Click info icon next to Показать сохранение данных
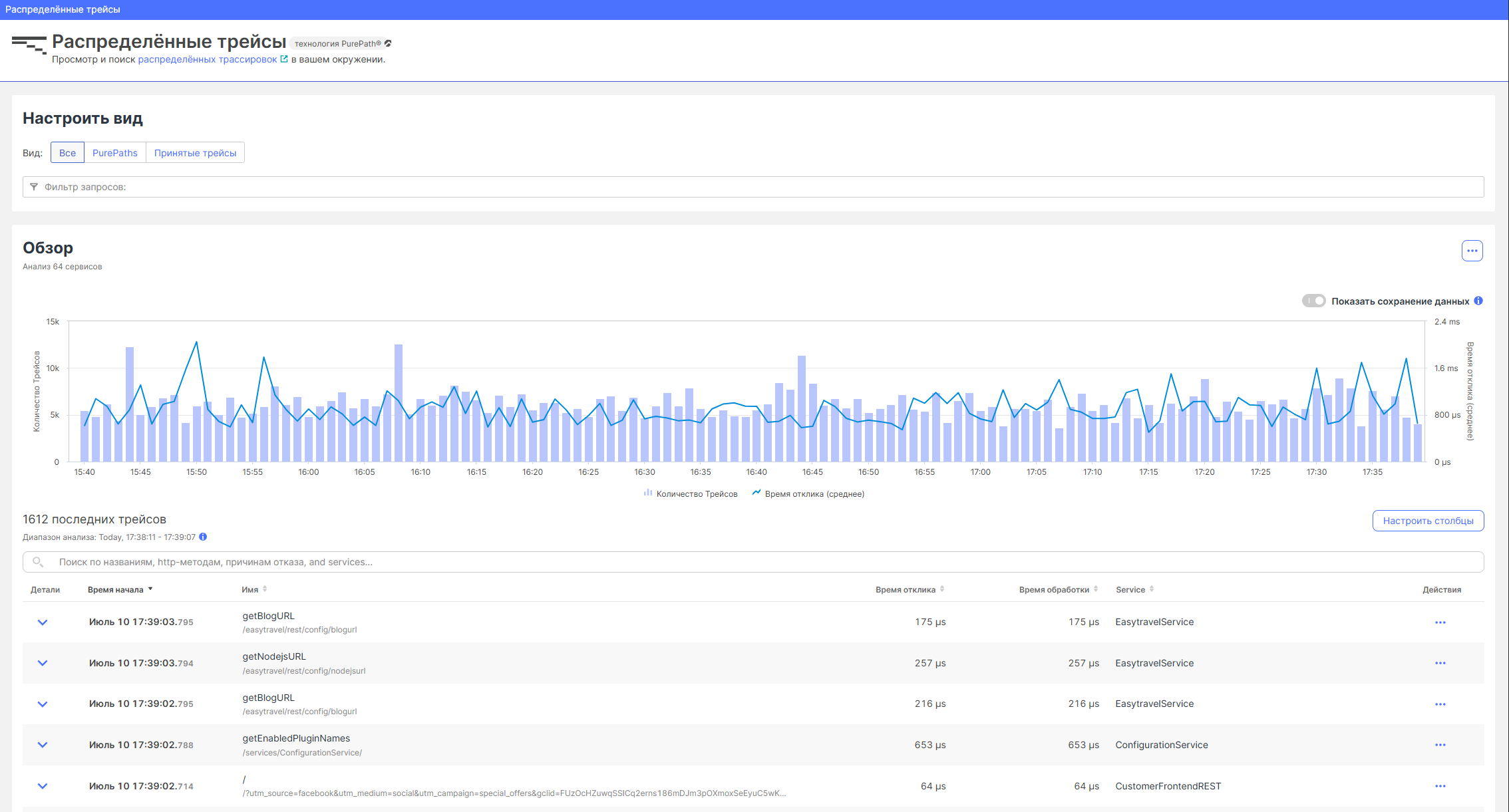 1478,301
